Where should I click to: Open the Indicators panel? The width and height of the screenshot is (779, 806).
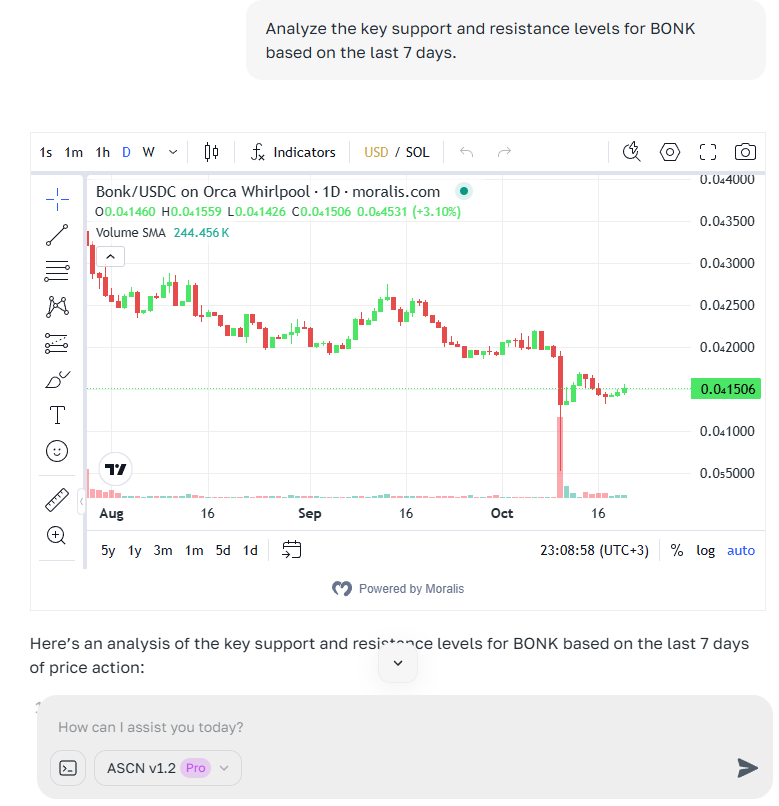(x=293, y=152)
